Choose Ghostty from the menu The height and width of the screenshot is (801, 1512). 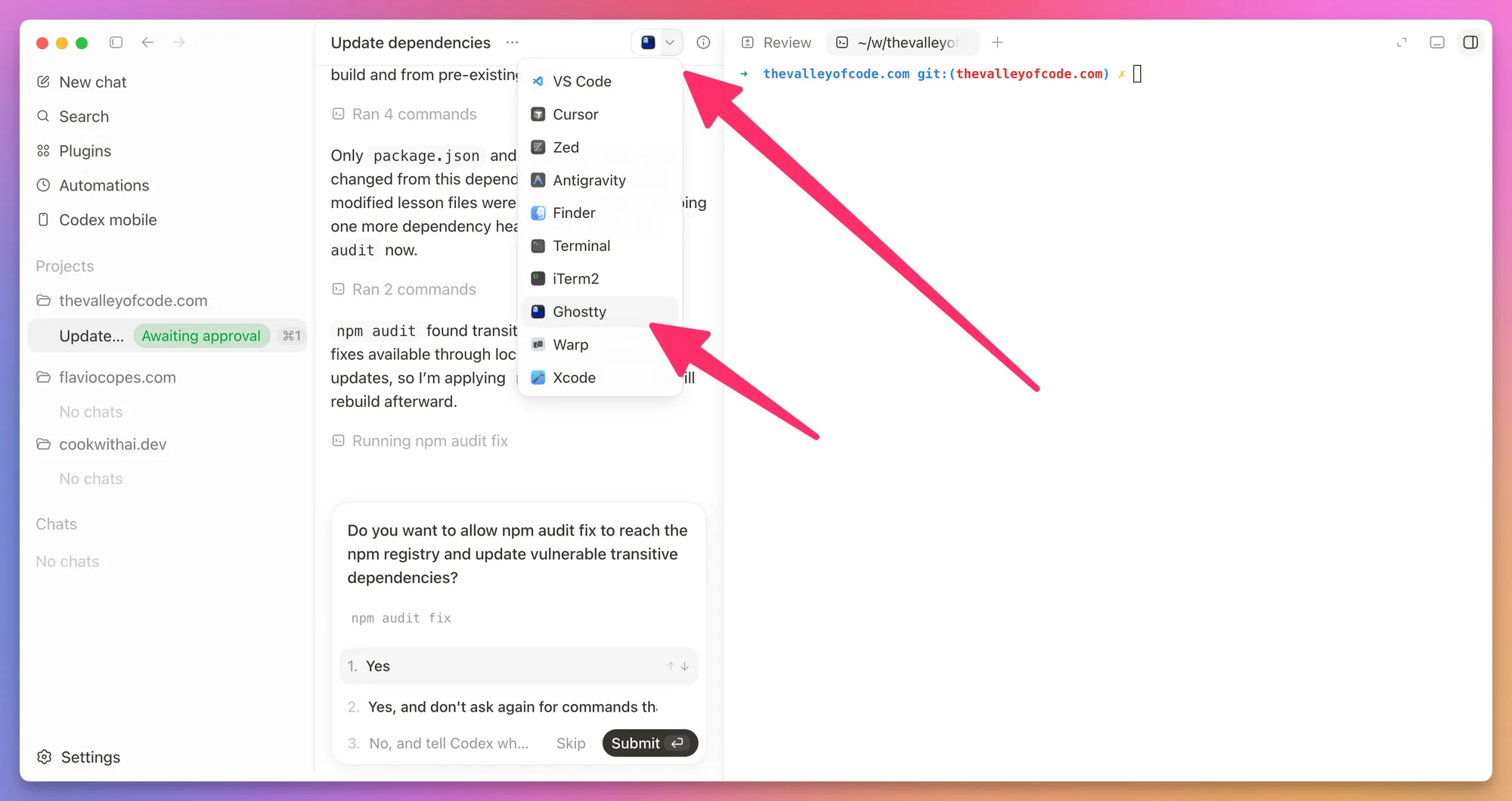pos(600,312)
